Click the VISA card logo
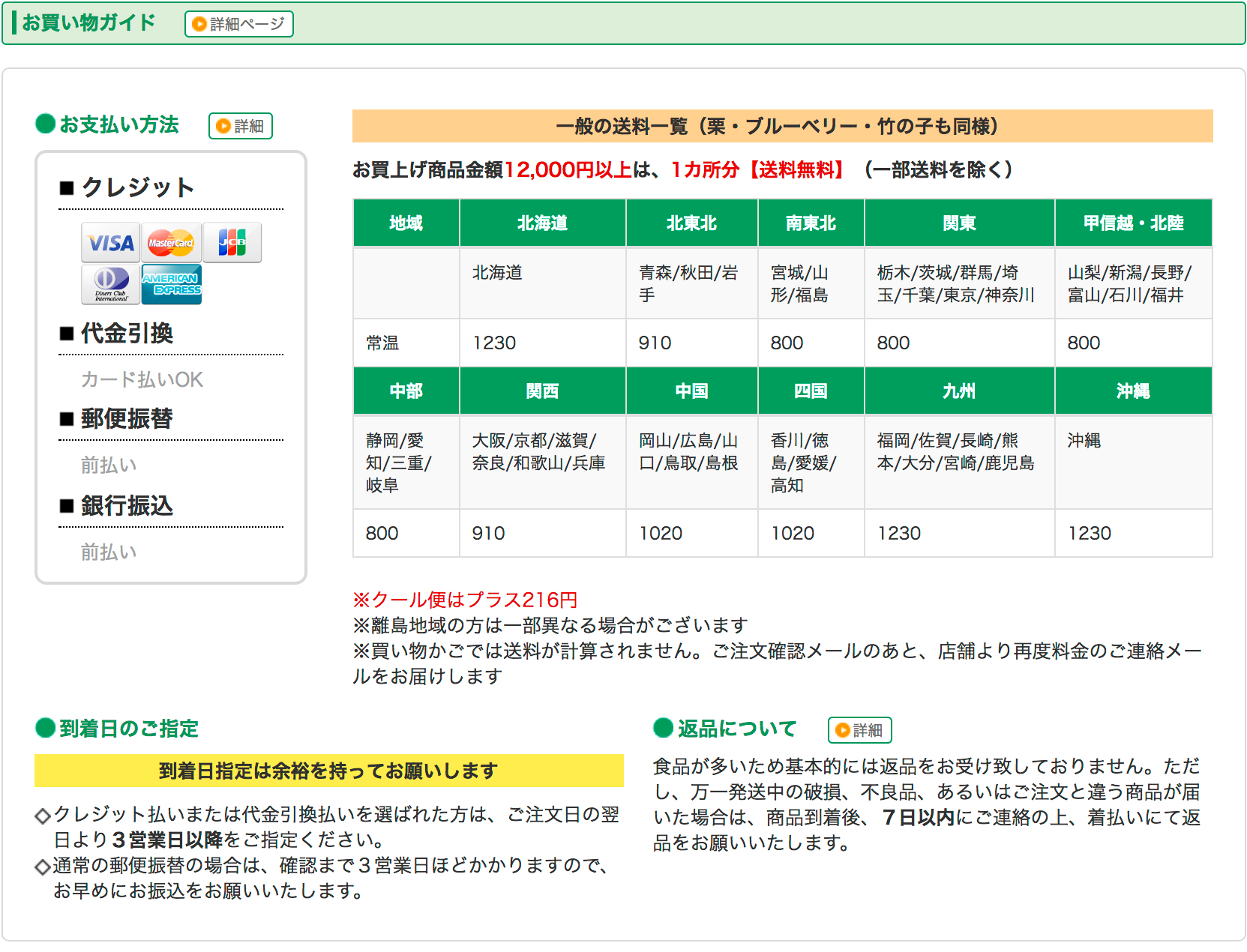 (x=110, y=242)
